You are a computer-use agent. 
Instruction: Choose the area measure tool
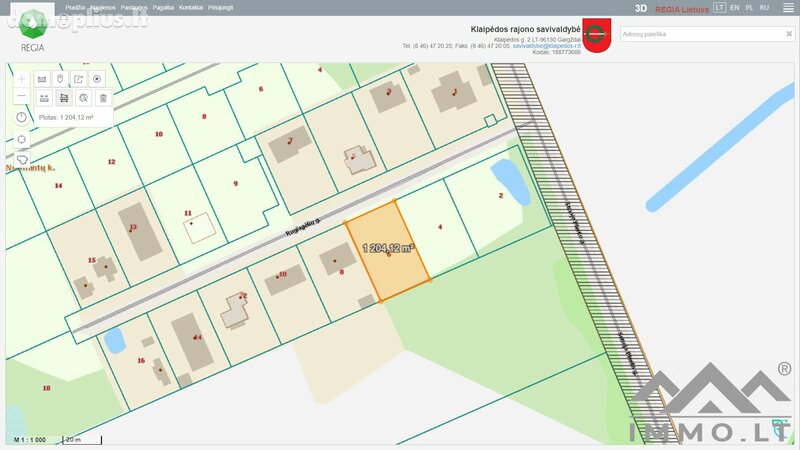point(64,98)
